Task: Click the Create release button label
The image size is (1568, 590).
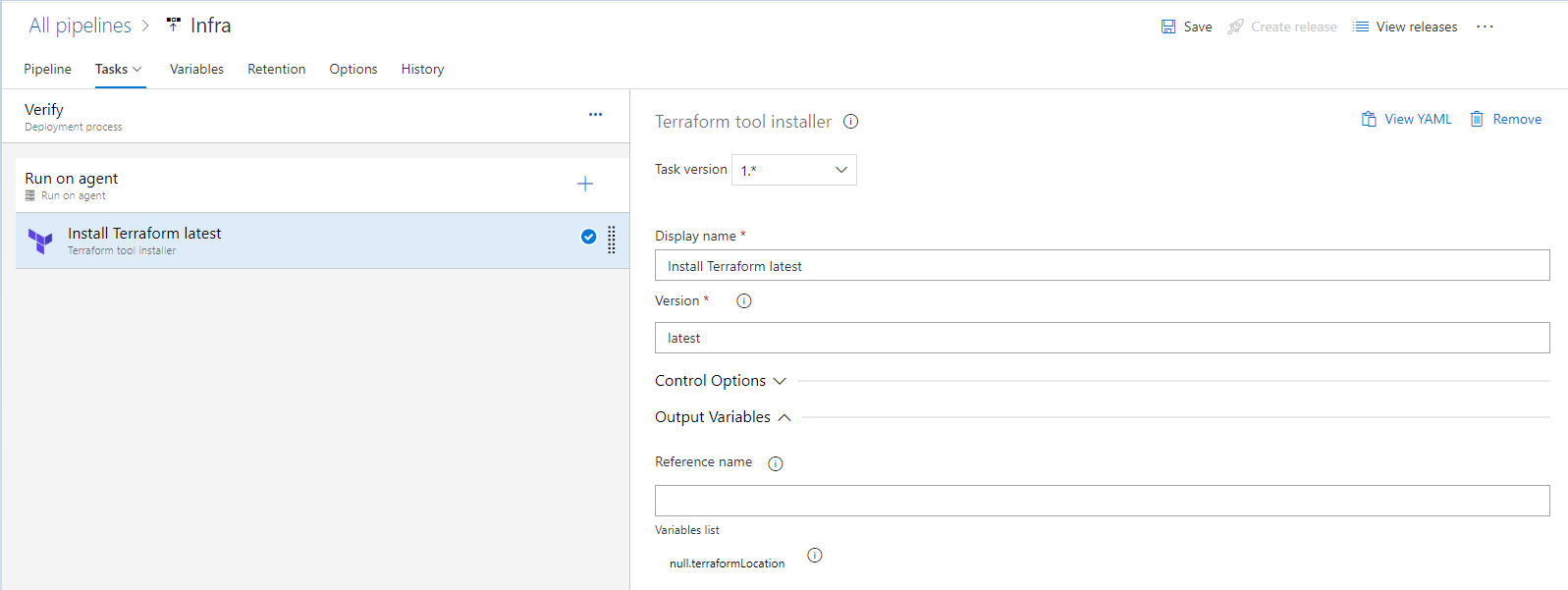Action: click(x=1294, y=27)
